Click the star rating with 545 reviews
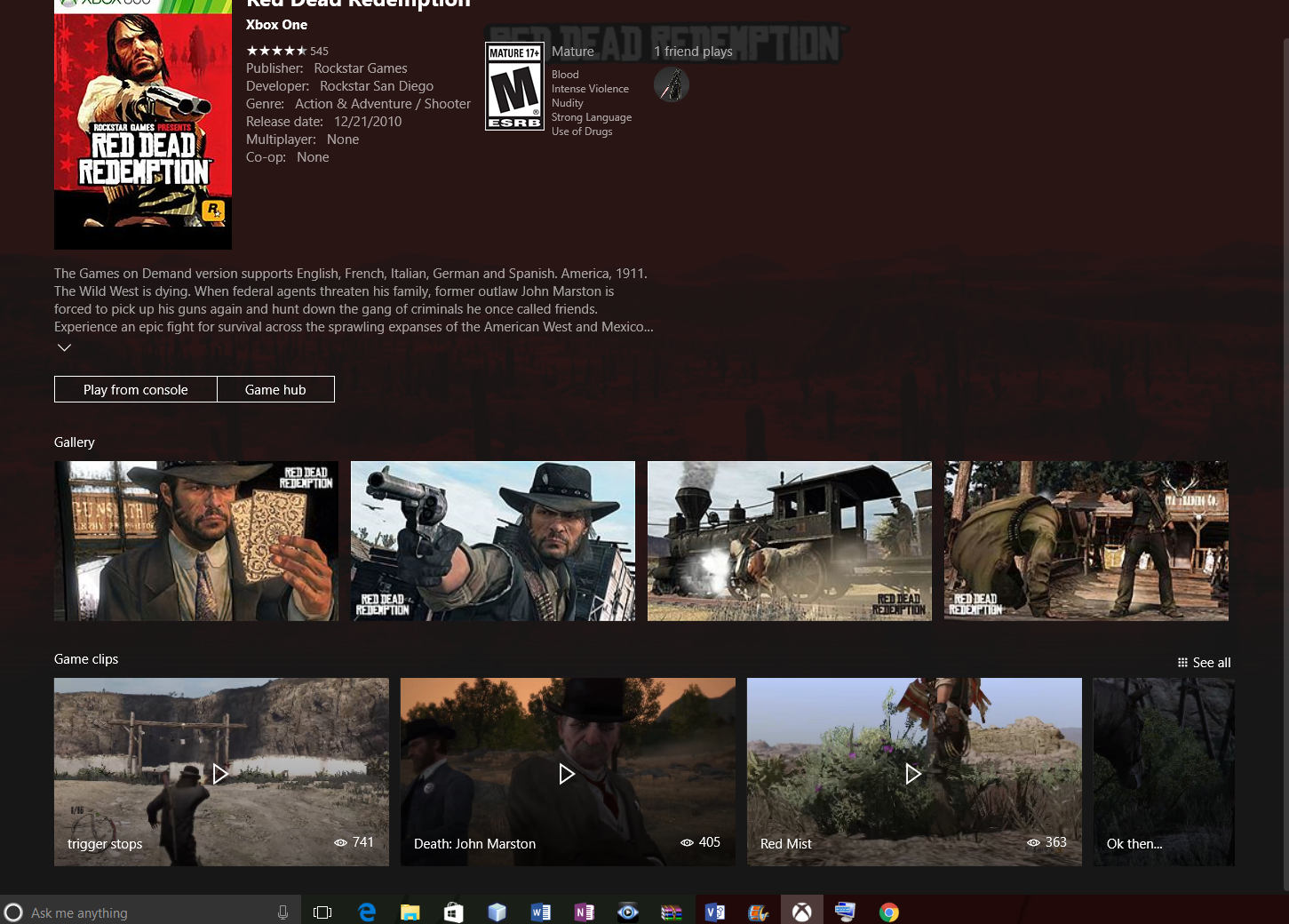Image resolution: width=1289 pixels, height=924 pixels. pyautogui.click(x=287, y=51)
